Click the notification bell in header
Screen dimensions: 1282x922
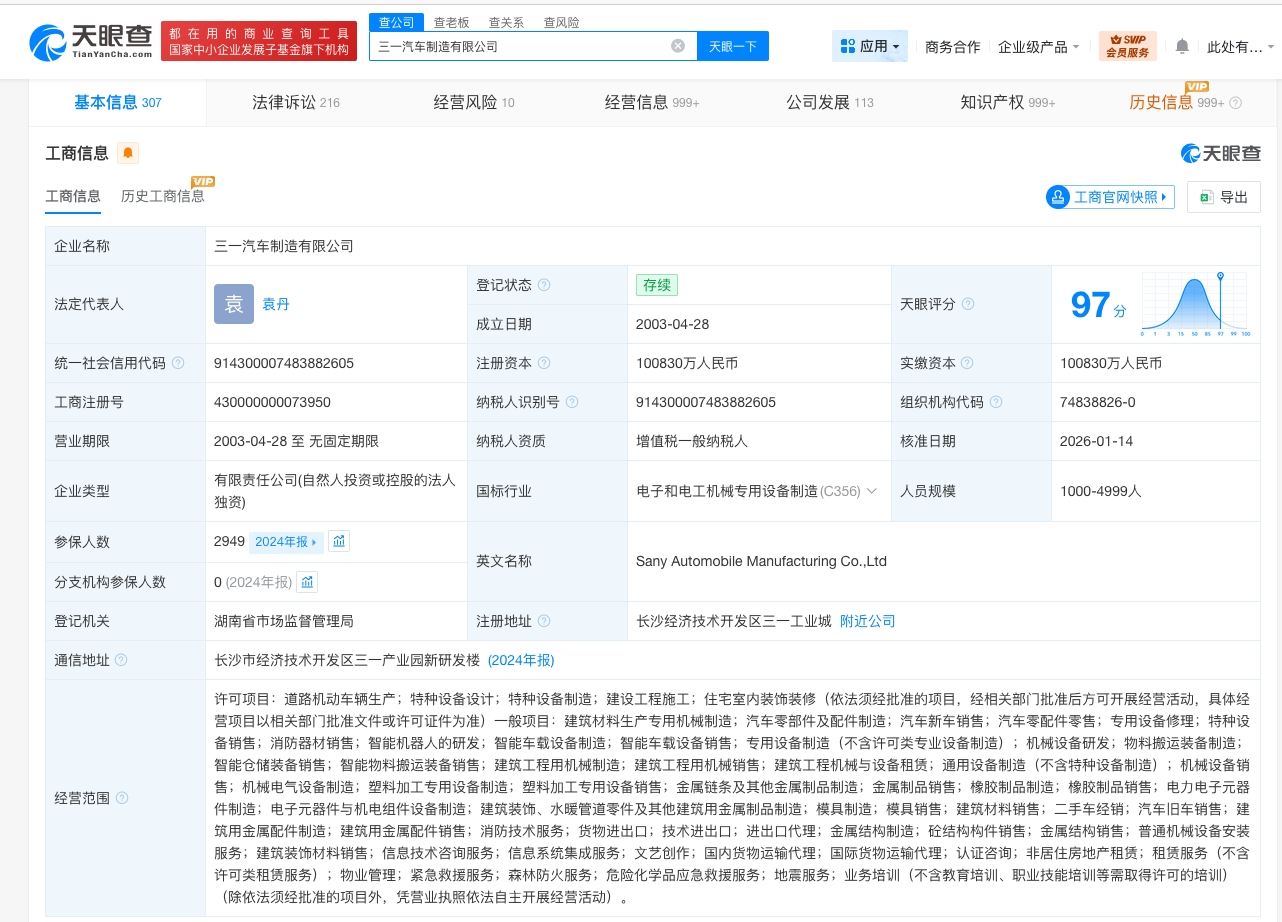1182,46
